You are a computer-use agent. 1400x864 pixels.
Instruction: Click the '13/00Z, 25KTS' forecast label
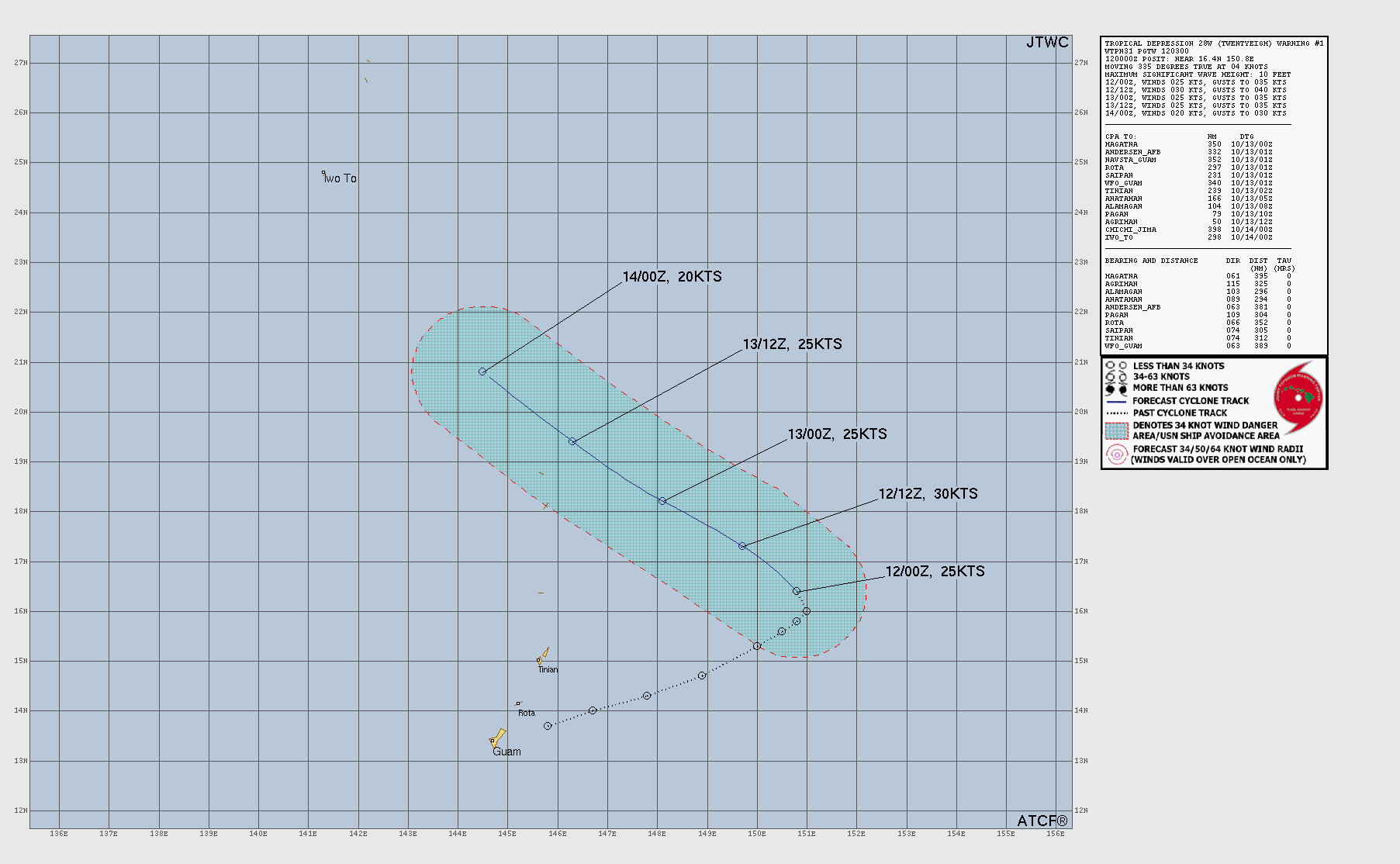point(837,434)
